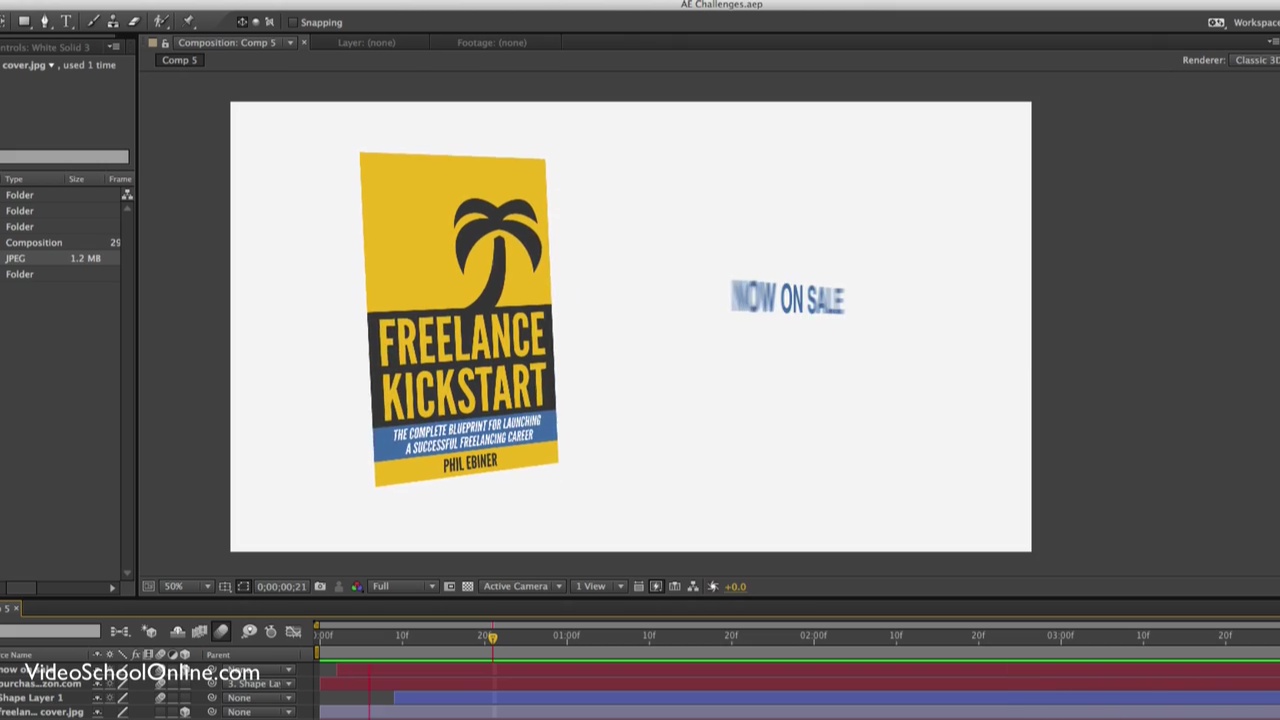
Task: Switch to the Footage: (none) tab
Action: coord(491,43)
